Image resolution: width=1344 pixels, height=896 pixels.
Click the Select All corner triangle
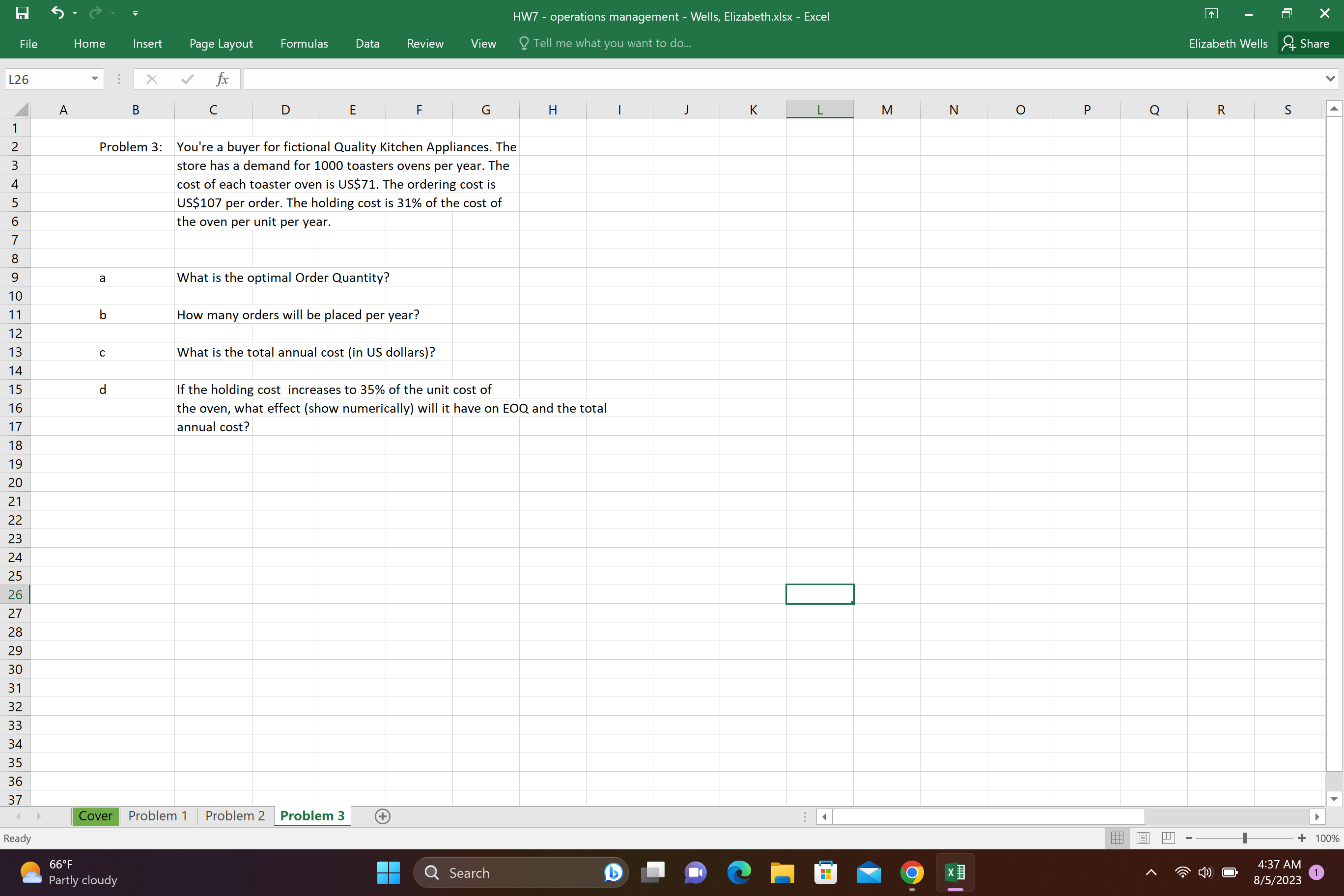(21, 109)
